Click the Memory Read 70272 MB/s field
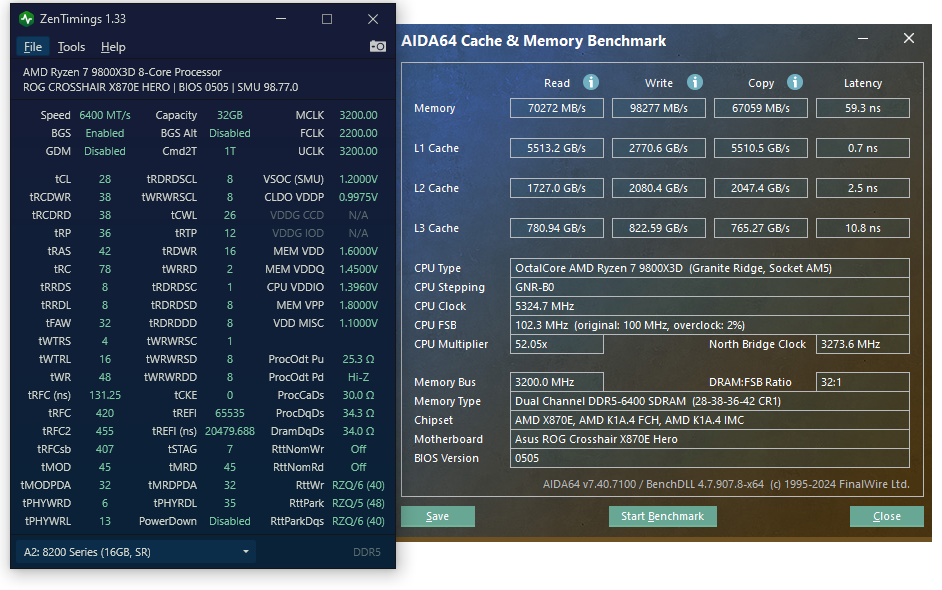 tap(556, 108)
